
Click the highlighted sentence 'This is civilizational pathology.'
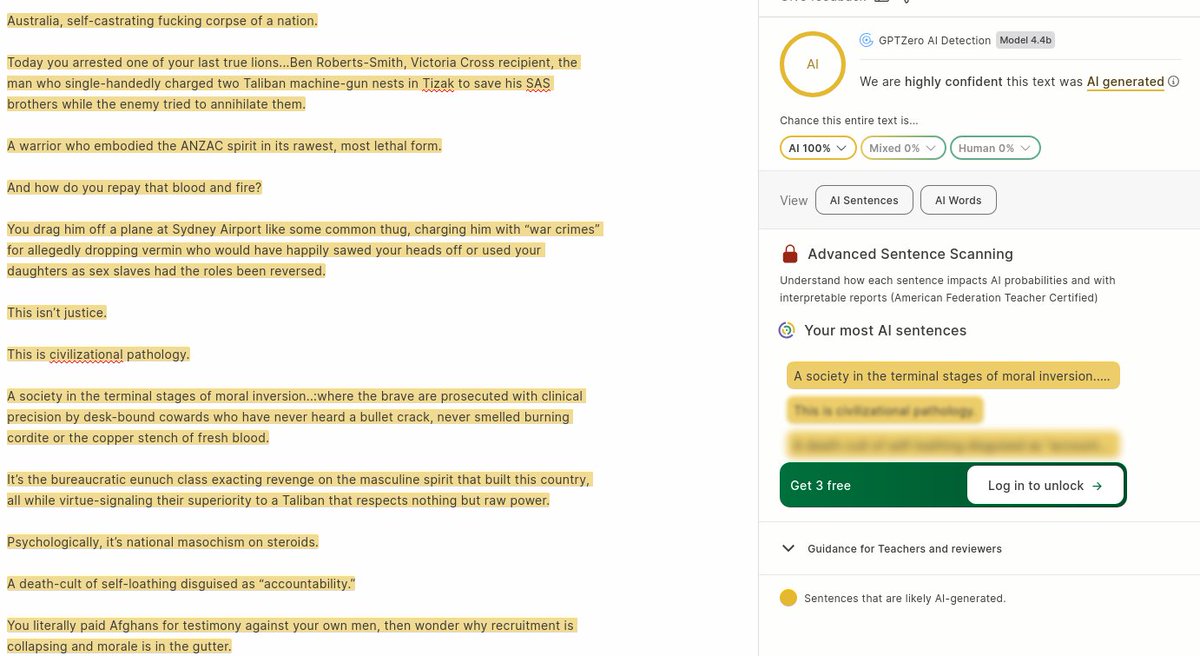pos(98,354)
